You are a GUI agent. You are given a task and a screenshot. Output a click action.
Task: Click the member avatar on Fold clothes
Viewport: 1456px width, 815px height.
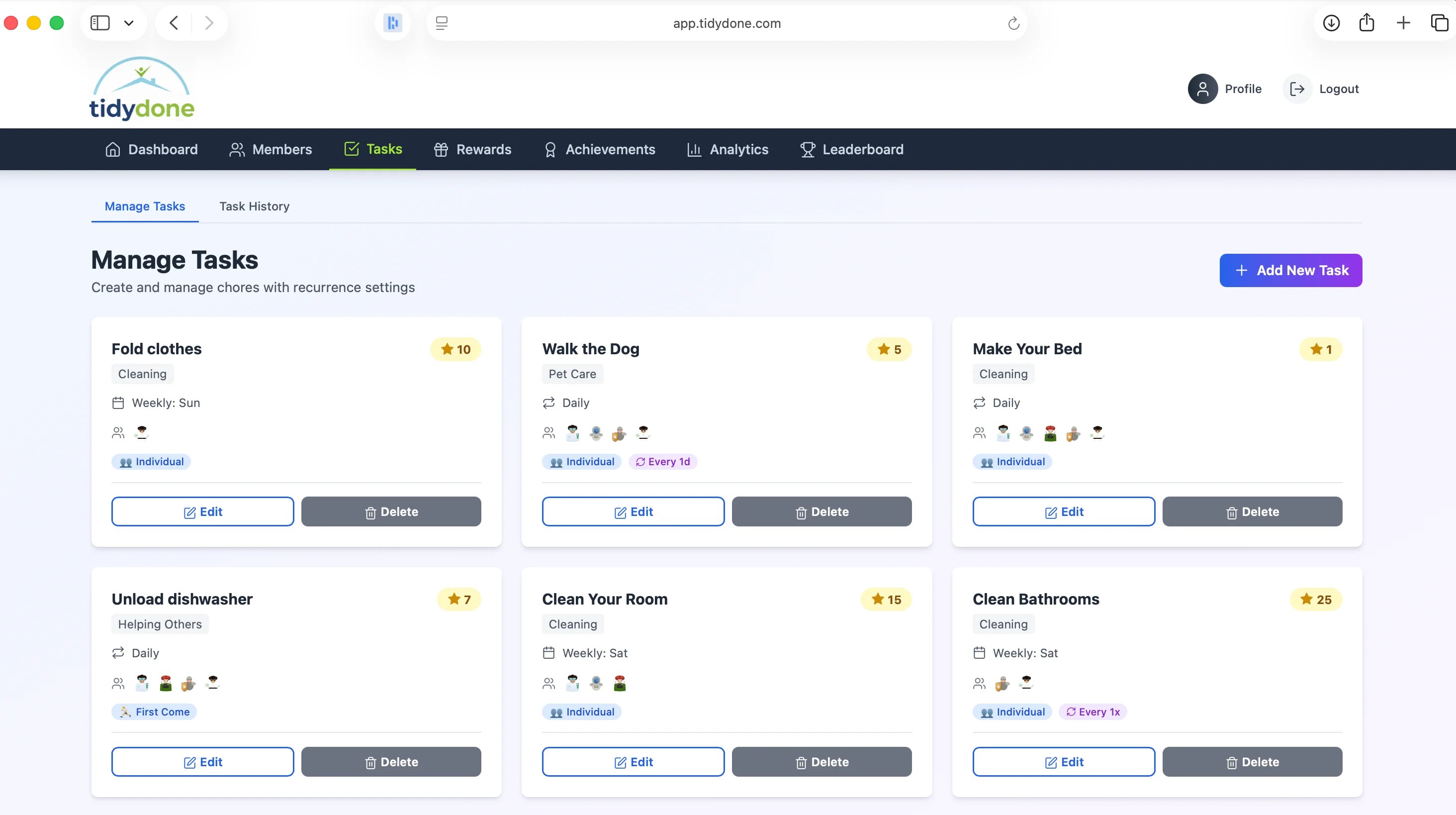(x=141, y=433)
